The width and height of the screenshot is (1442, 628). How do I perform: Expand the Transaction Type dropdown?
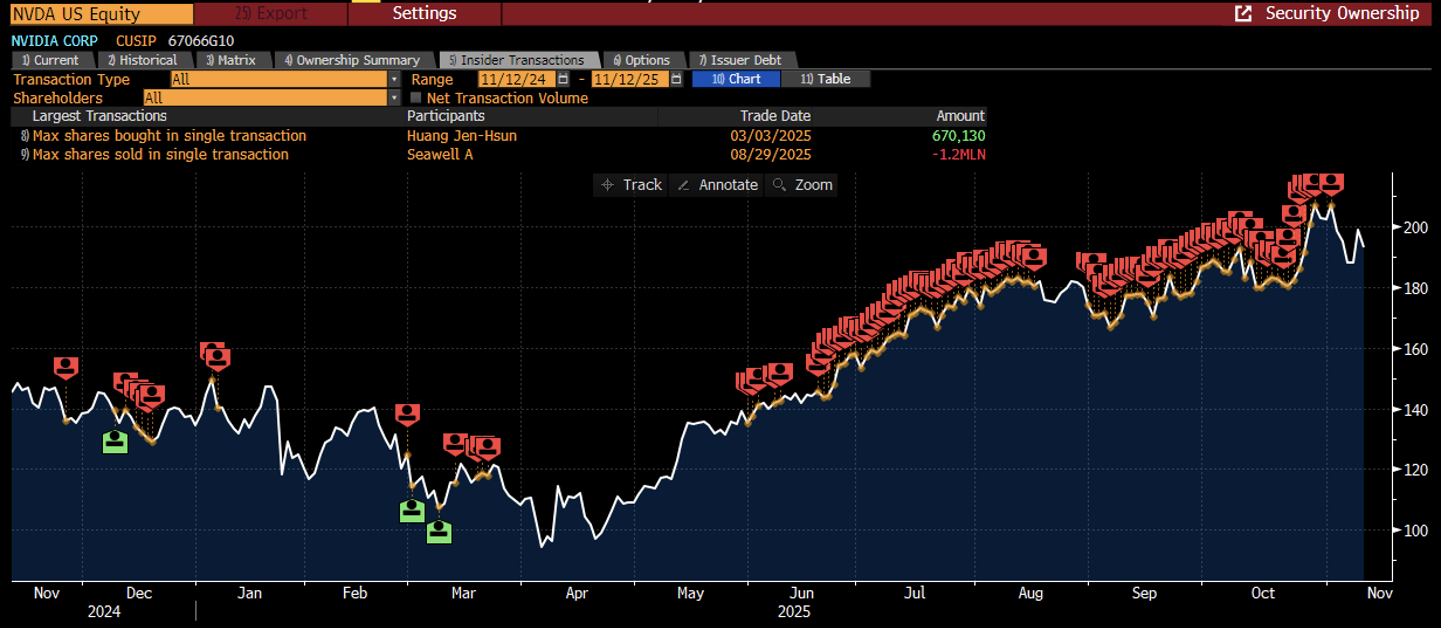click(x=394, y=79)
